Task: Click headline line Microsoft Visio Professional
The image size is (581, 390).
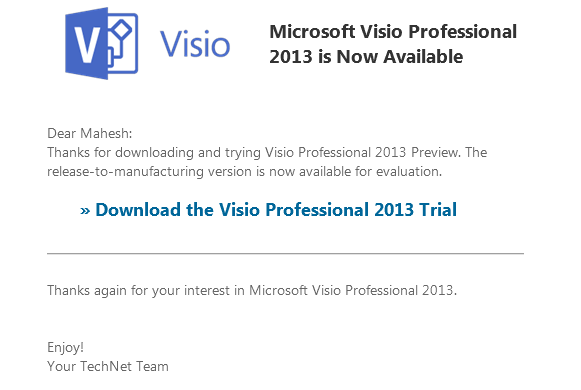Action: [393, 31]
